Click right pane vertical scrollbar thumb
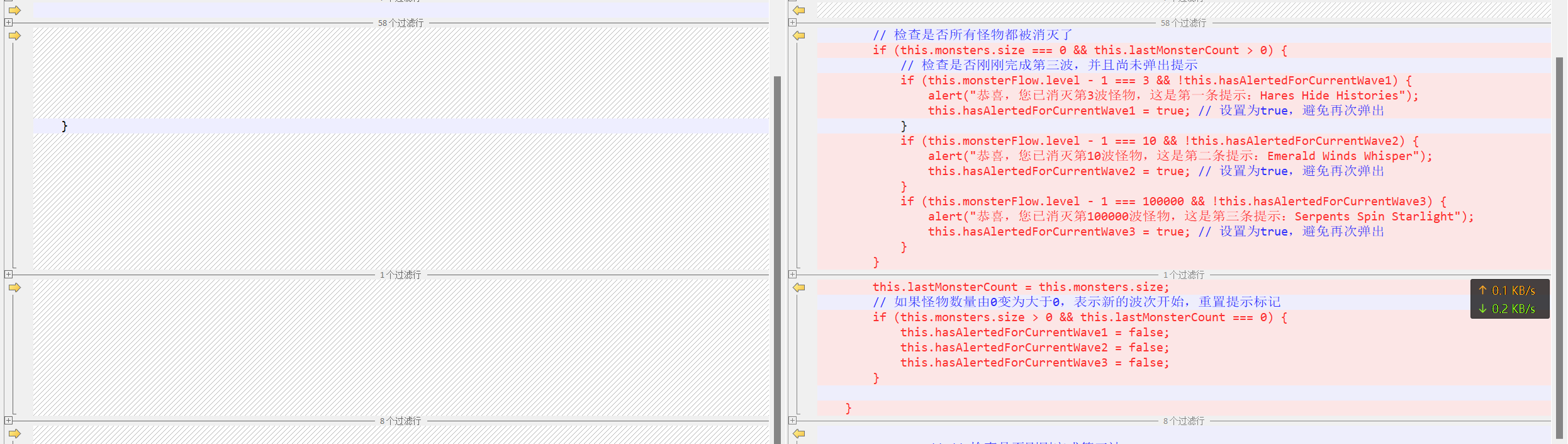 pyautogui.click(x=1559, y=248)
